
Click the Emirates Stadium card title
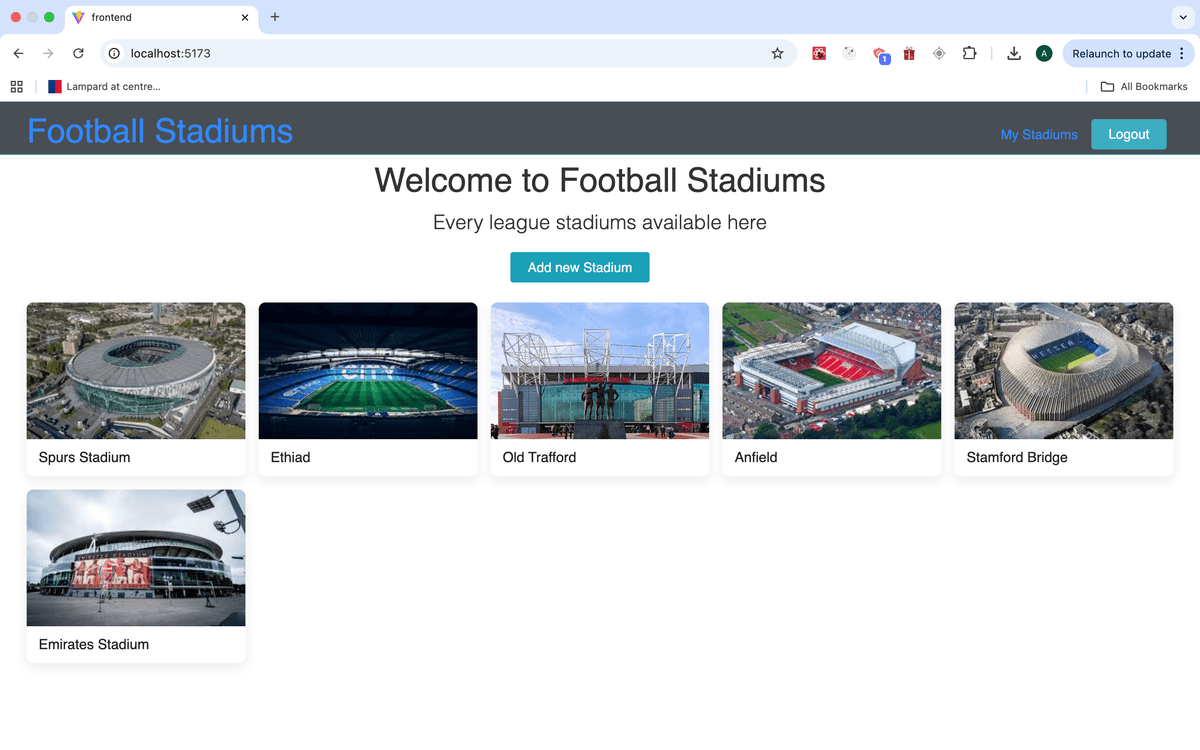click(94, 644)
